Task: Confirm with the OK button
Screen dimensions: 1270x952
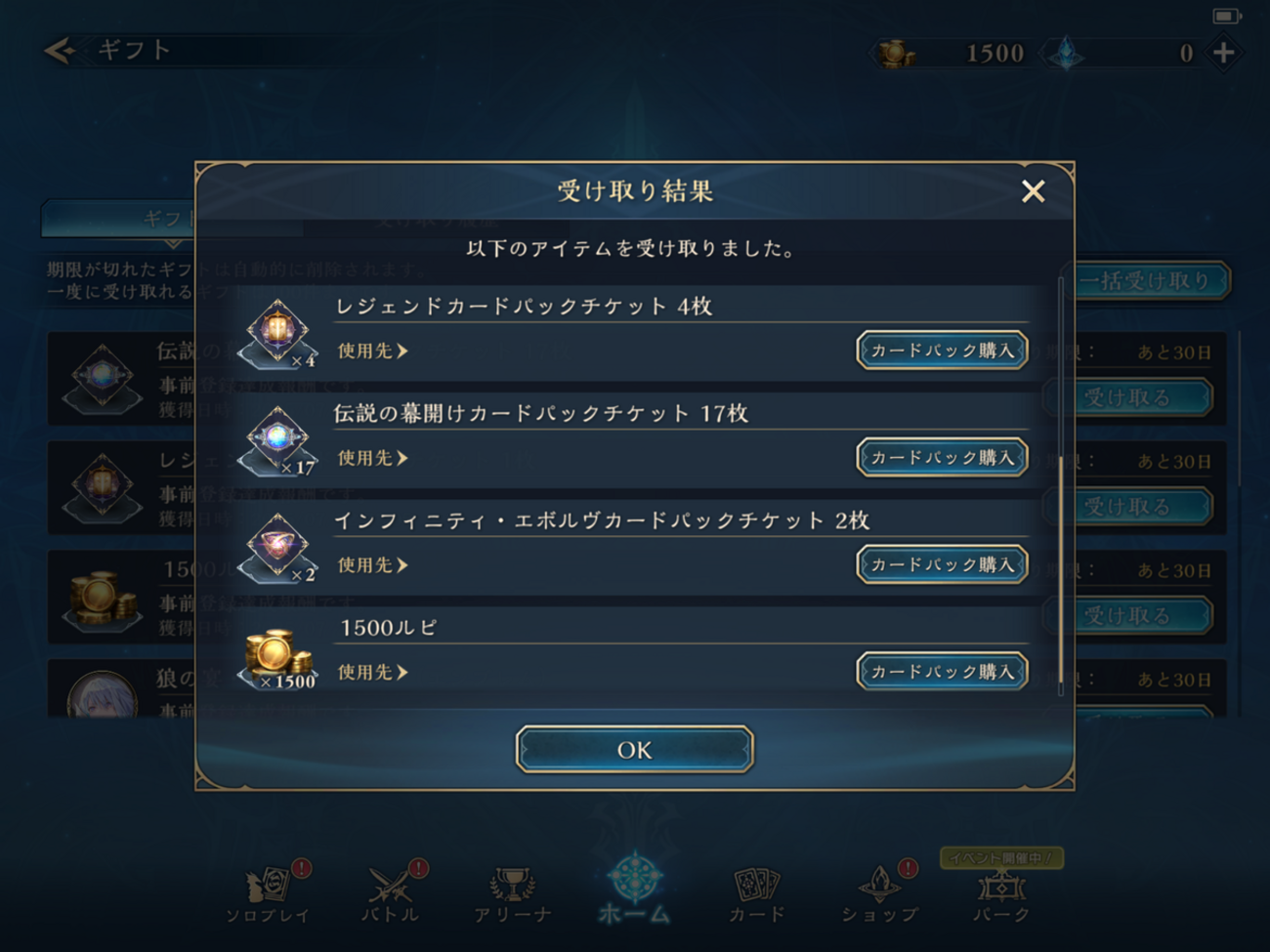Action: (635, 750)
